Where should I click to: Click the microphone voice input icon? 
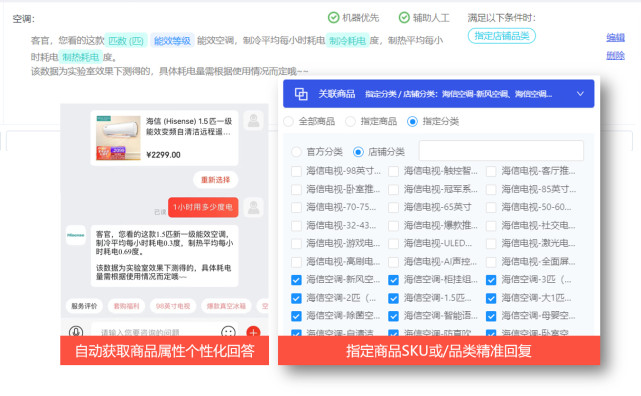(76, 331)
